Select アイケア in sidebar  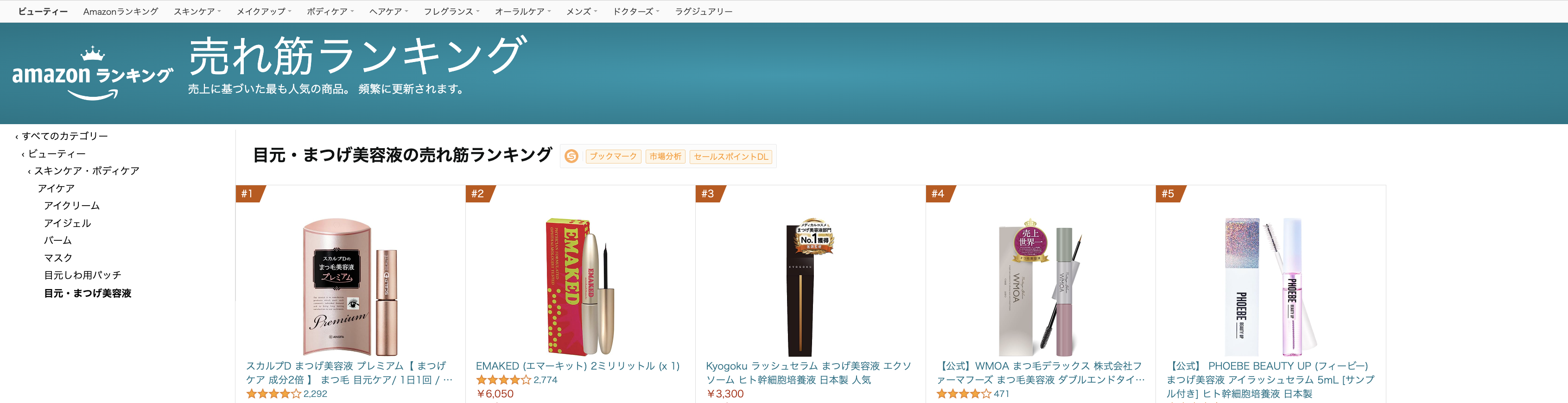pos(56,188)
